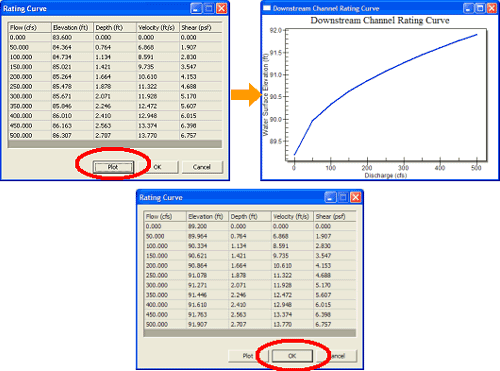The image size is (500, 371).
Task: Select elevation cell 85.478
Action: [72, 86]
